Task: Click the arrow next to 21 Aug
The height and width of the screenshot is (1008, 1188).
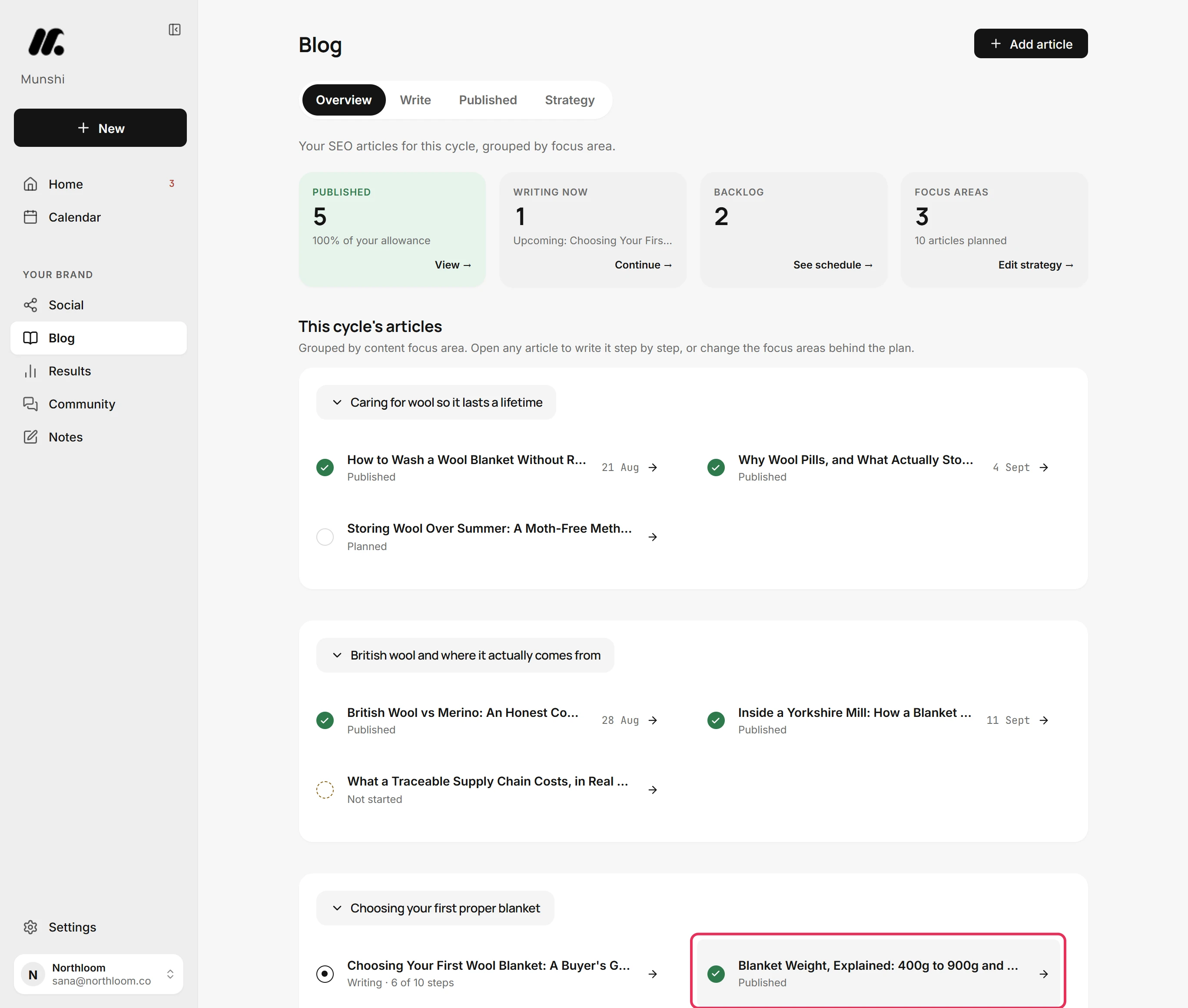Action: click(x=653, y=468)
